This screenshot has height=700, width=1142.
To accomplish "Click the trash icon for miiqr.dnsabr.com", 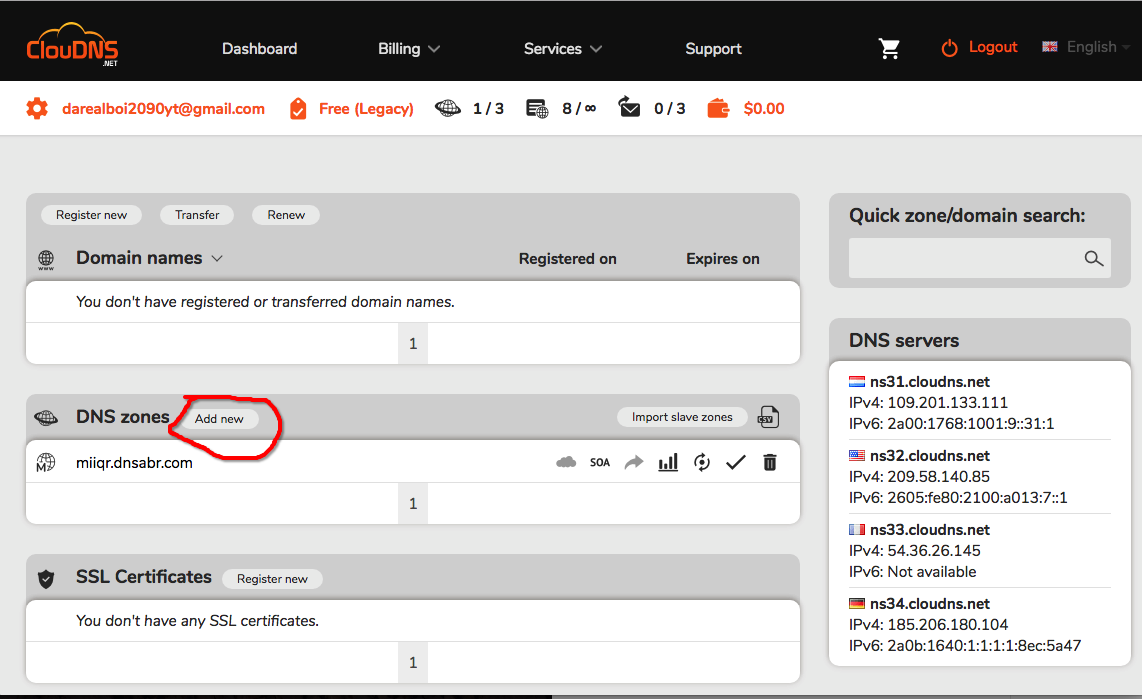I will (769, 462).
